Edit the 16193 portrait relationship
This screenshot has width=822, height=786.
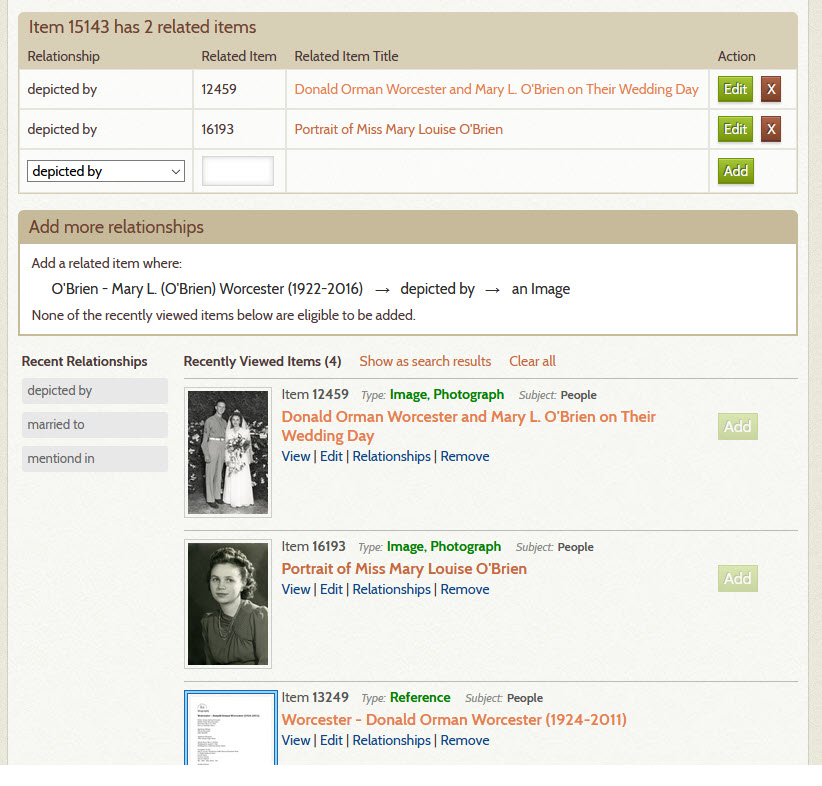click(x=735, y=129)
